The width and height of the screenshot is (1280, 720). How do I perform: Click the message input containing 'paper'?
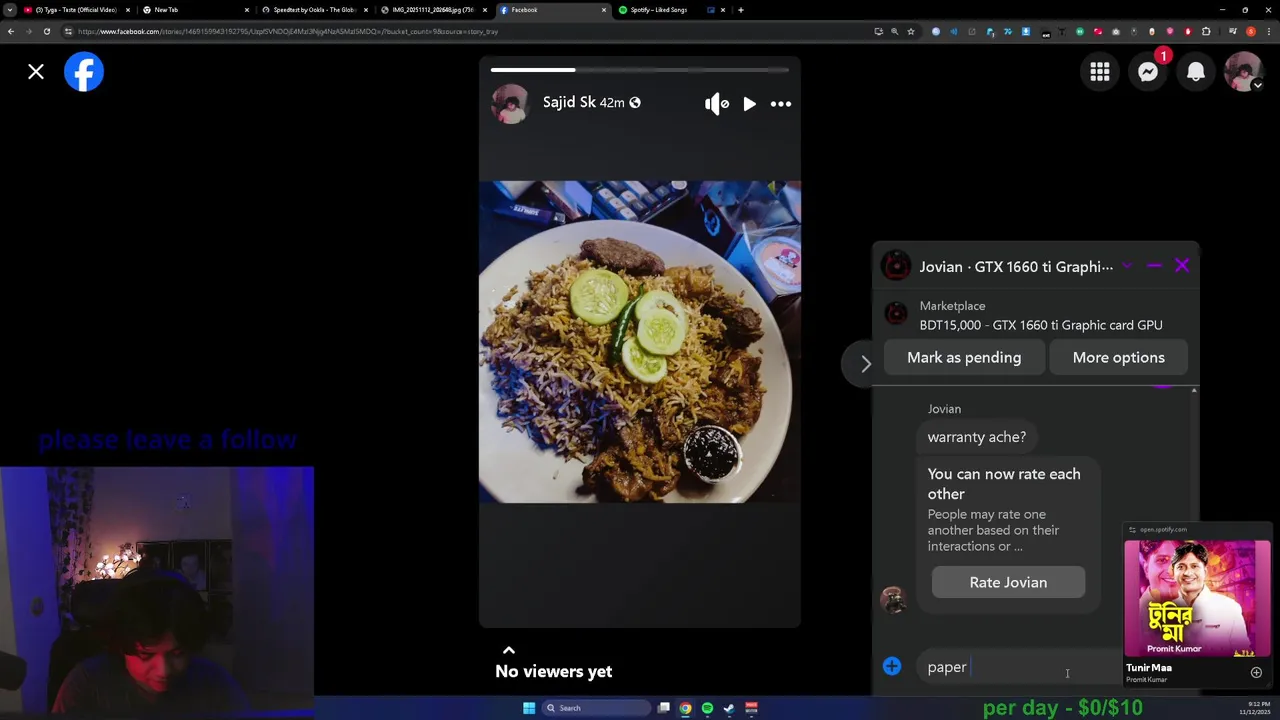(1018, 667)
